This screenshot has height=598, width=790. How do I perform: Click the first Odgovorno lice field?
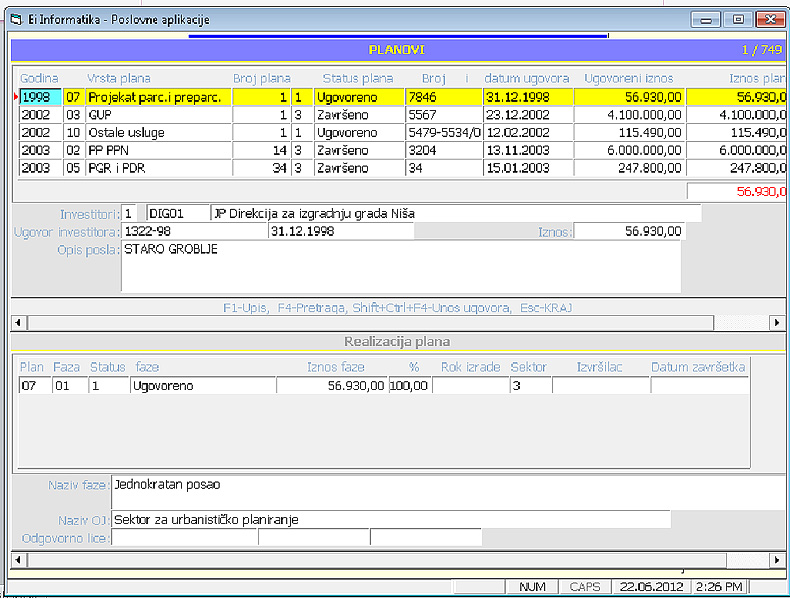(183, 538)
